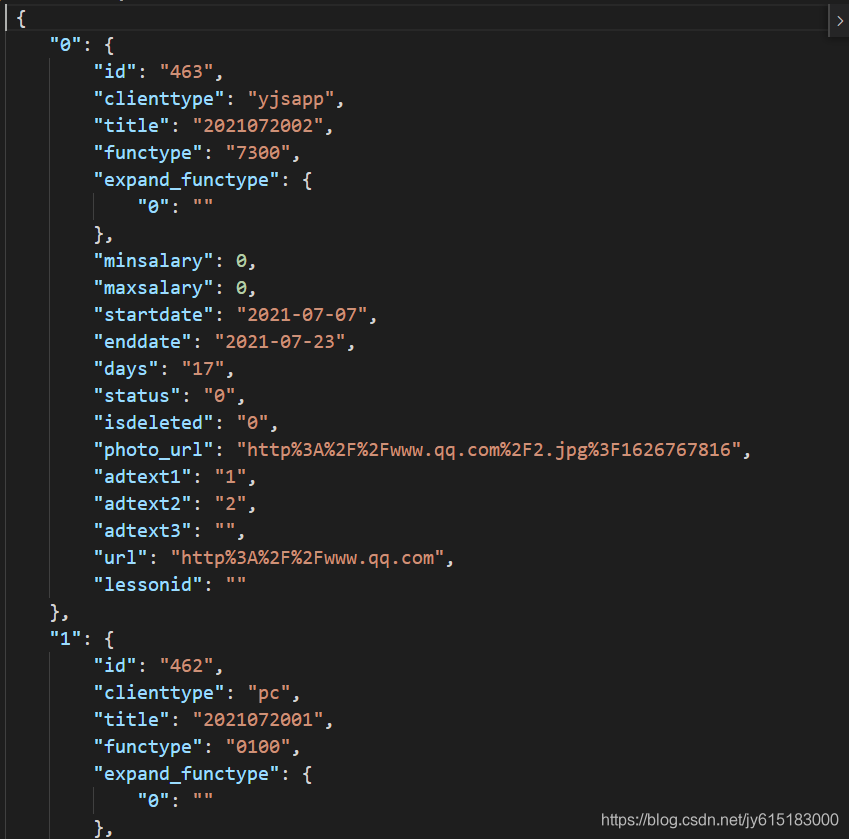The image size is (849, 839).
Task: Select title value "2021072002"
Action: [x=258, y=126]
